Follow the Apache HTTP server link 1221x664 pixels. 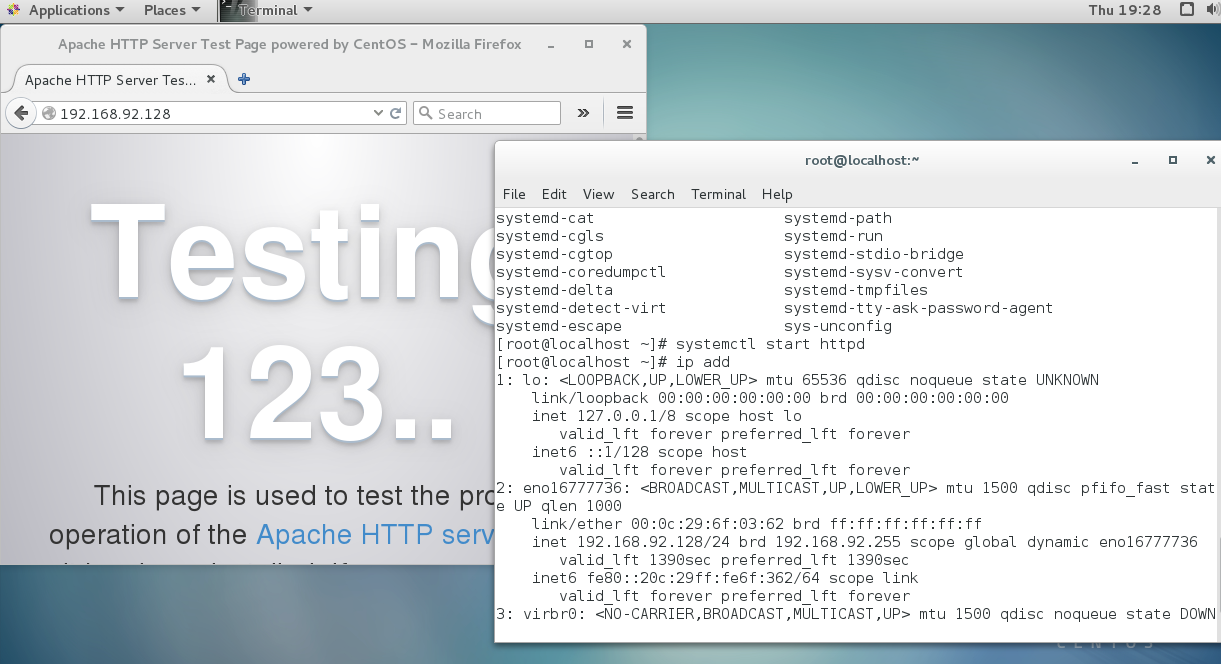[x=376, y=535]
